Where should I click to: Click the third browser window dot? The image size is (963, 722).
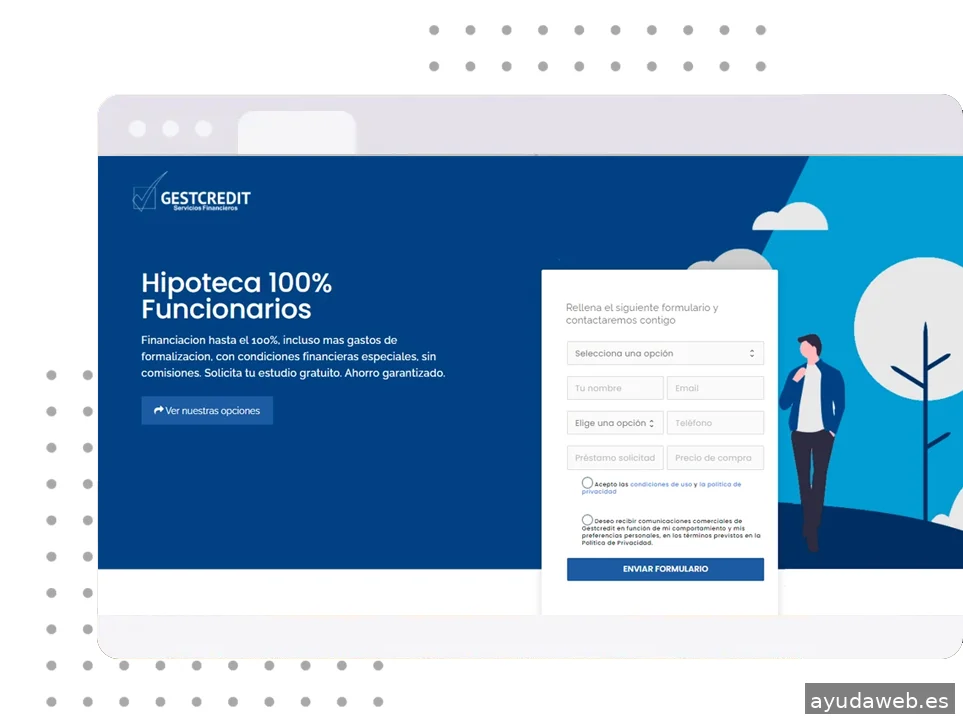coord(204,129)
